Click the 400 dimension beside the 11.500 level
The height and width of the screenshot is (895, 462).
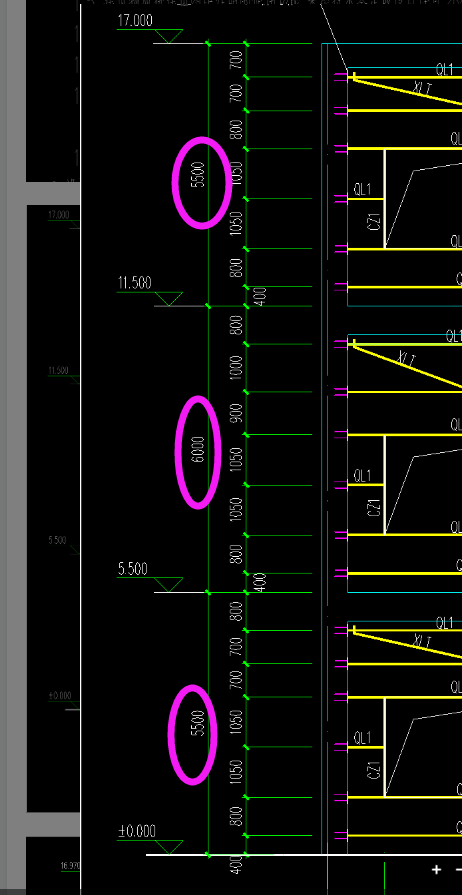tap(260, 296)
